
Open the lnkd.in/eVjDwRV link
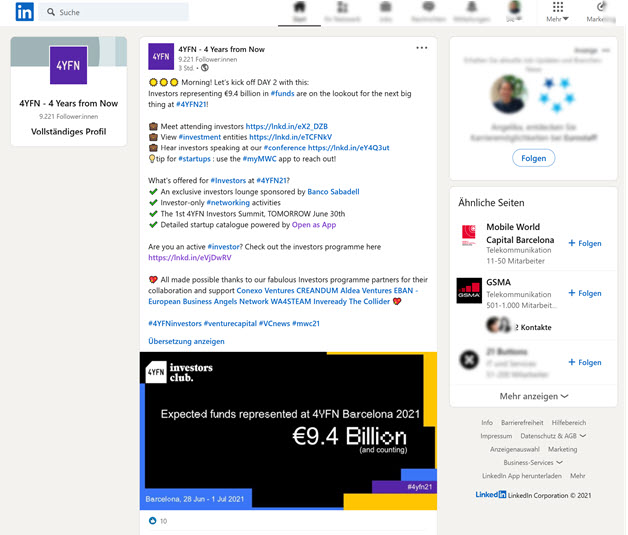[190, 258]
